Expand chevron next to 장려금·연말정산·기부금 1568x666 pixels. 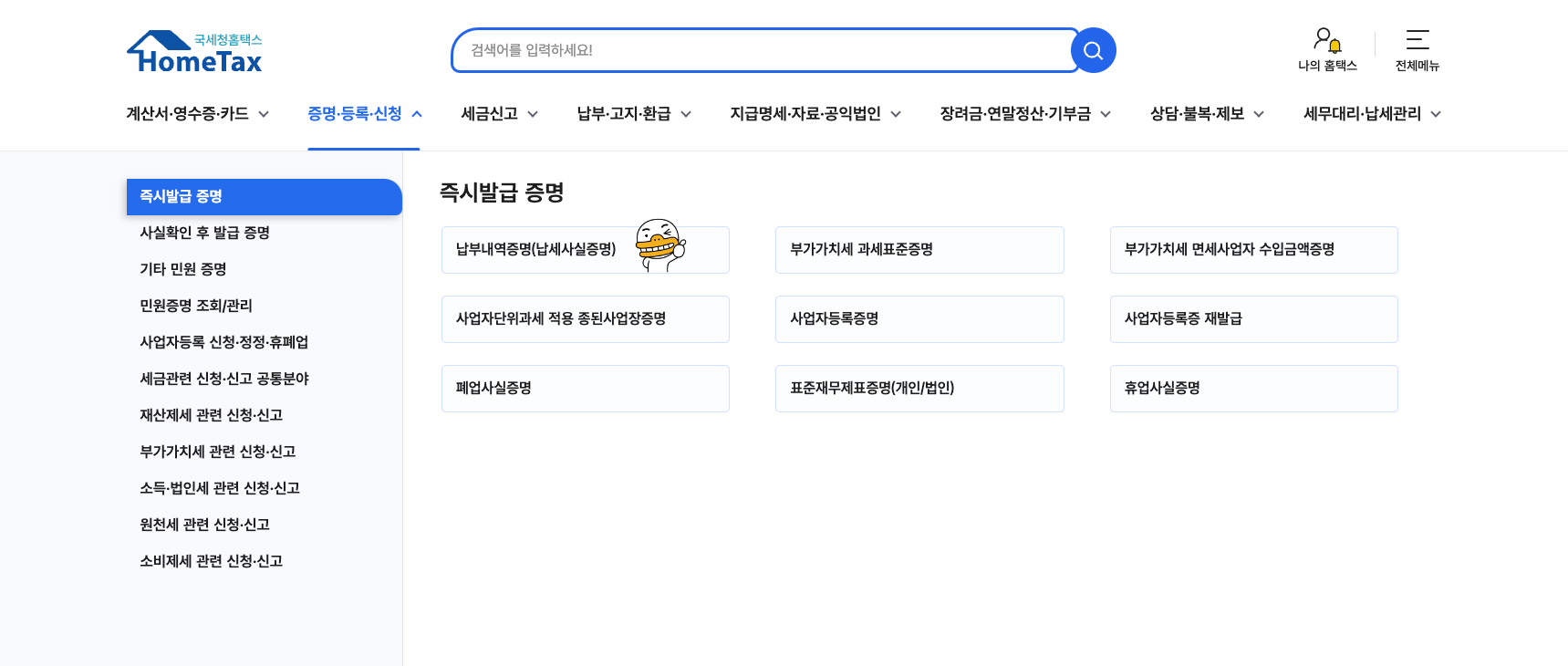(x=1106, y=114)
